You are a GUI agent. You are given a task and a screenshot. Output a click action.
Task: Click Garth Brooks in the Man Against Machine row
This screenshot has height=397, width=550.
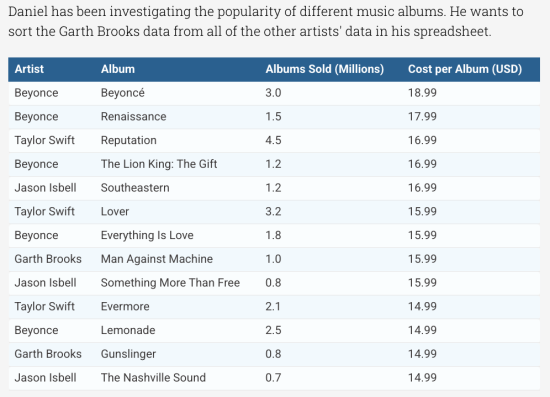(x=48, y=259)
